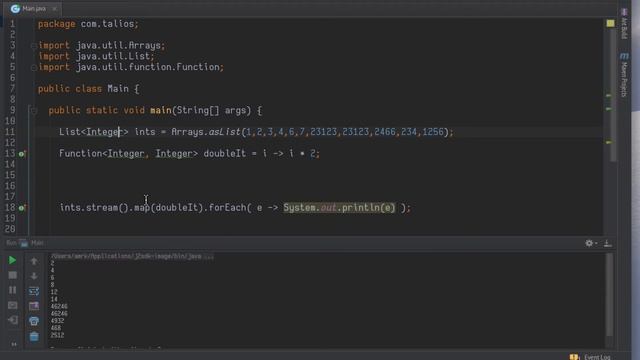Viewport: 640px width, 360px height.
Task: Click 'System.out.println(e)' on line 18
Action: 339,208
